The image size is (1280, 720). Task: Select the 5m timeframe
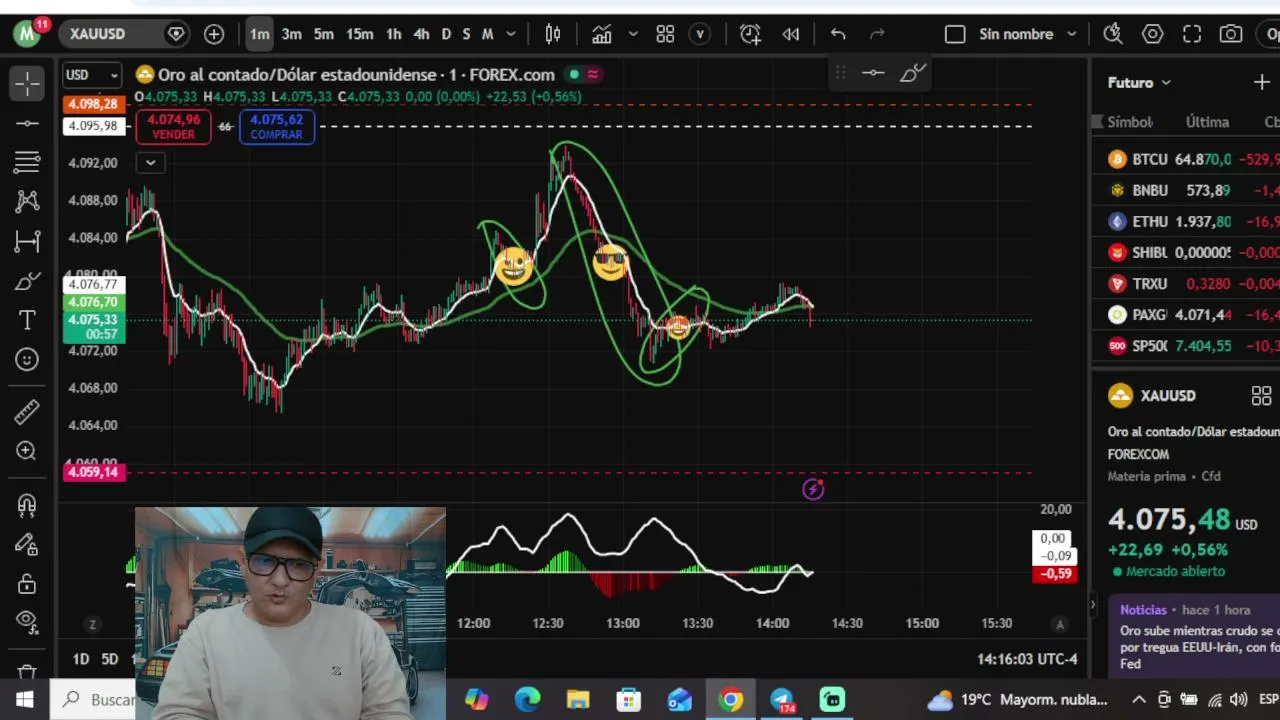pyautogui.click(x=324, y=34)
